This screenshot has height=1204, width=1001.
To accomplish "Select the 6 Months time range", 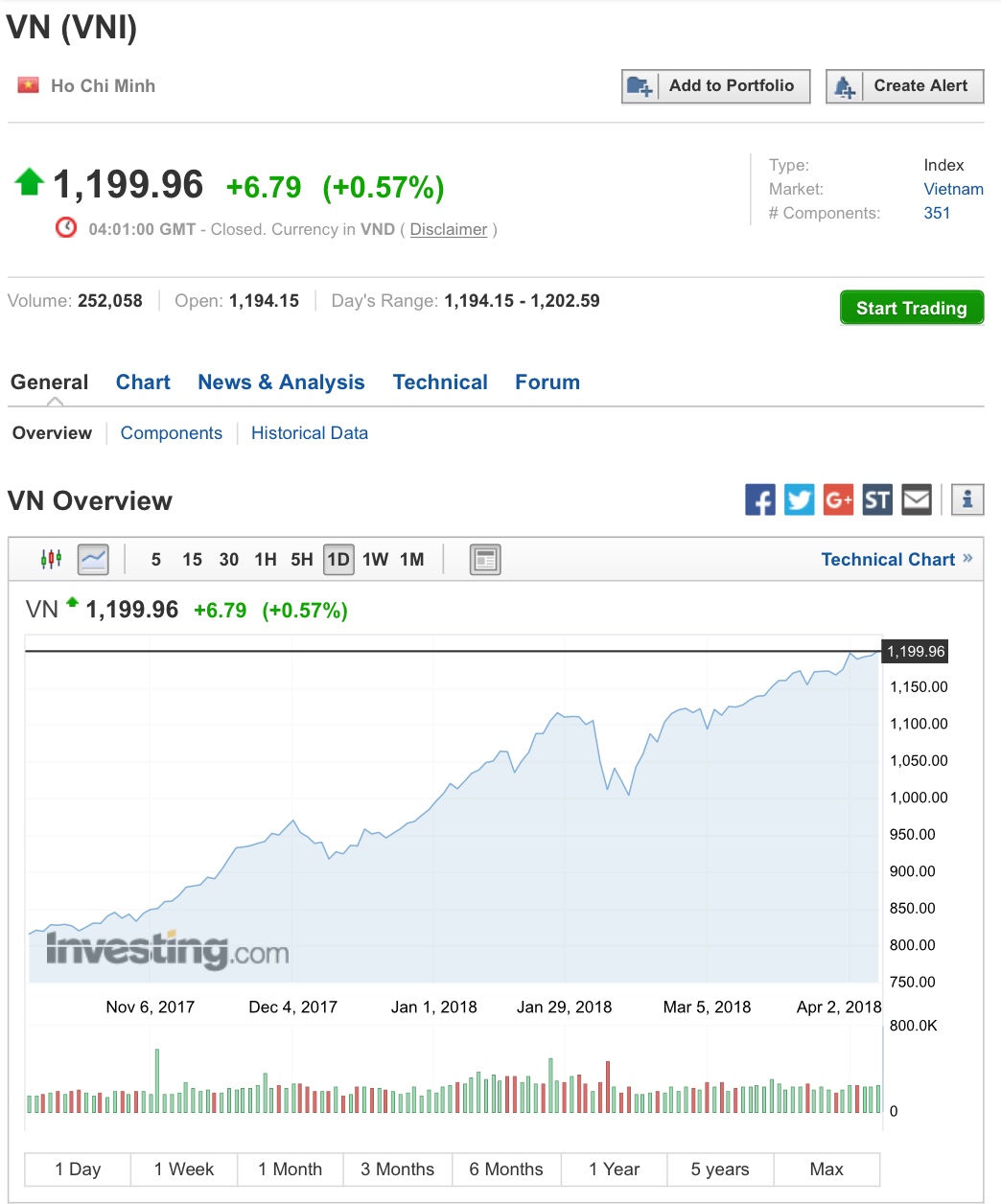I will click(506, 1169).
